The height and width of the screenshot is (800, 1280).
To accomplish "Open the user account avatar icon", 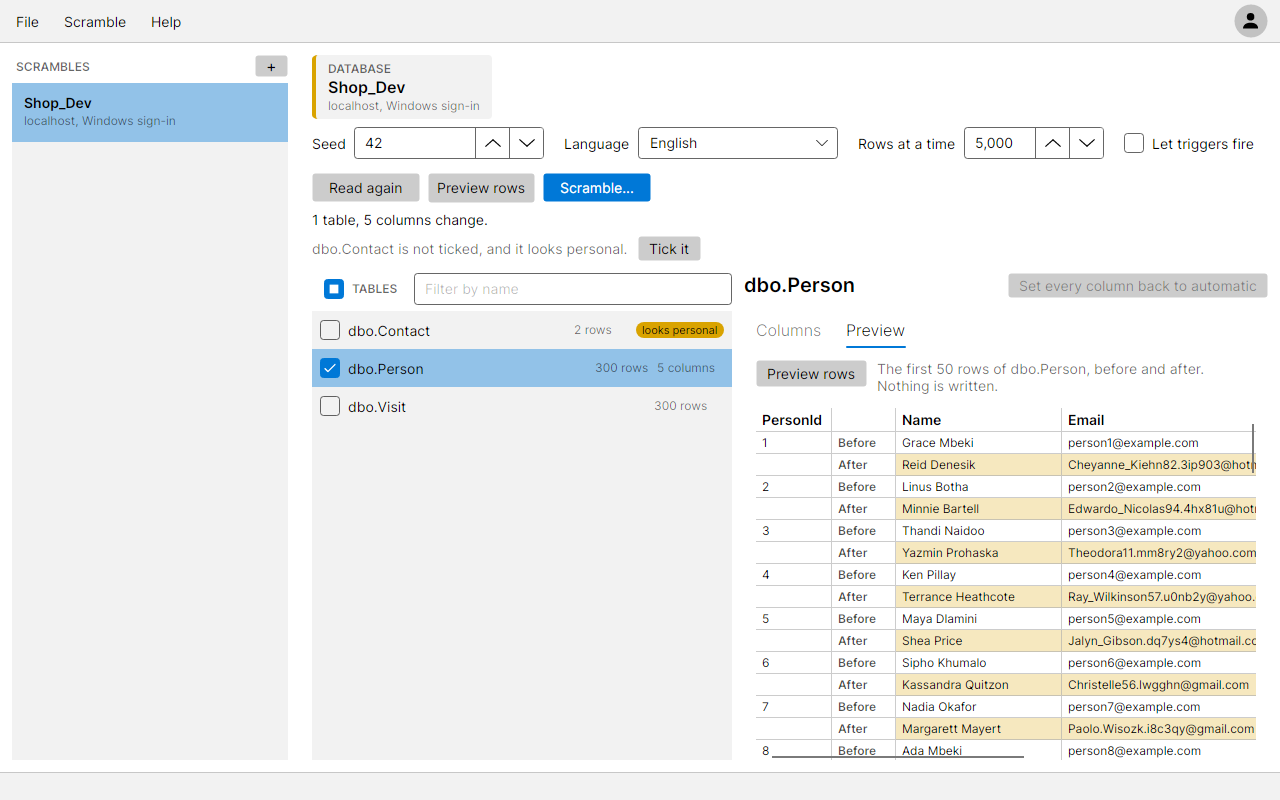I will (1250, 21).
